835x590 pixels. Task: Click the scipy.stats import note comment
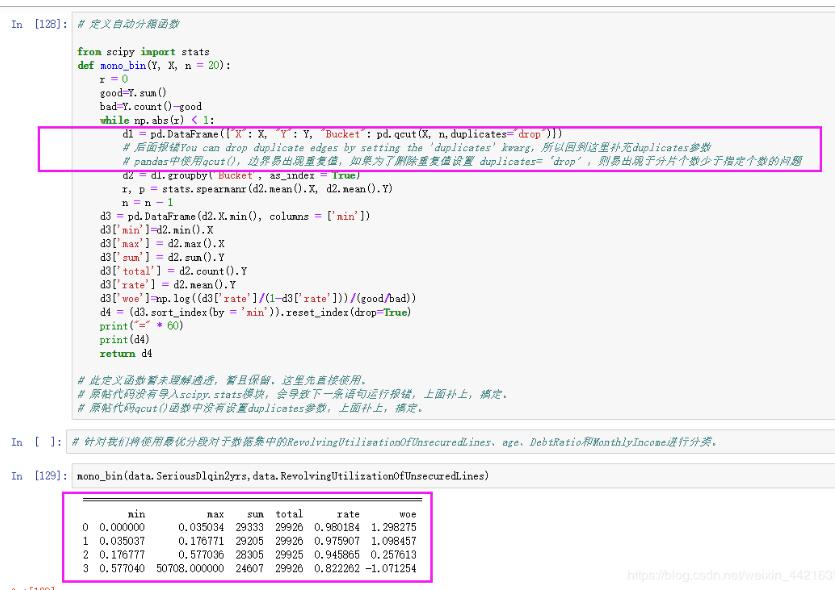(292, 395)
